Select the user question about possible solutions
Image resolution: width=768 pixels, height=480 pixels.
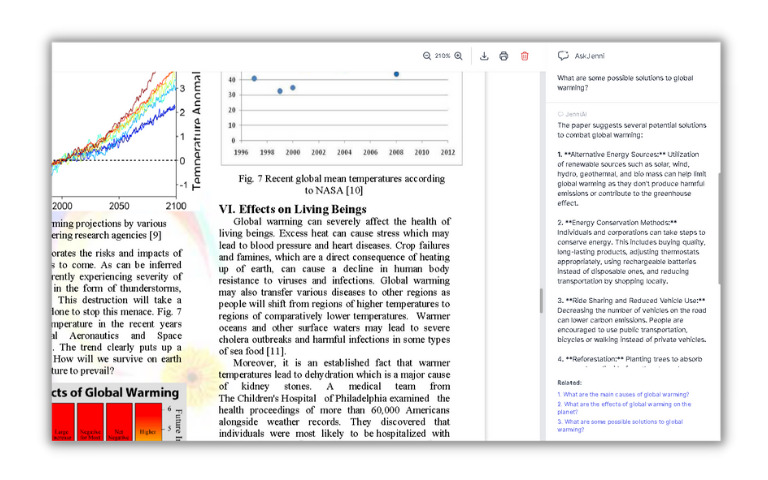coord(625,83)
